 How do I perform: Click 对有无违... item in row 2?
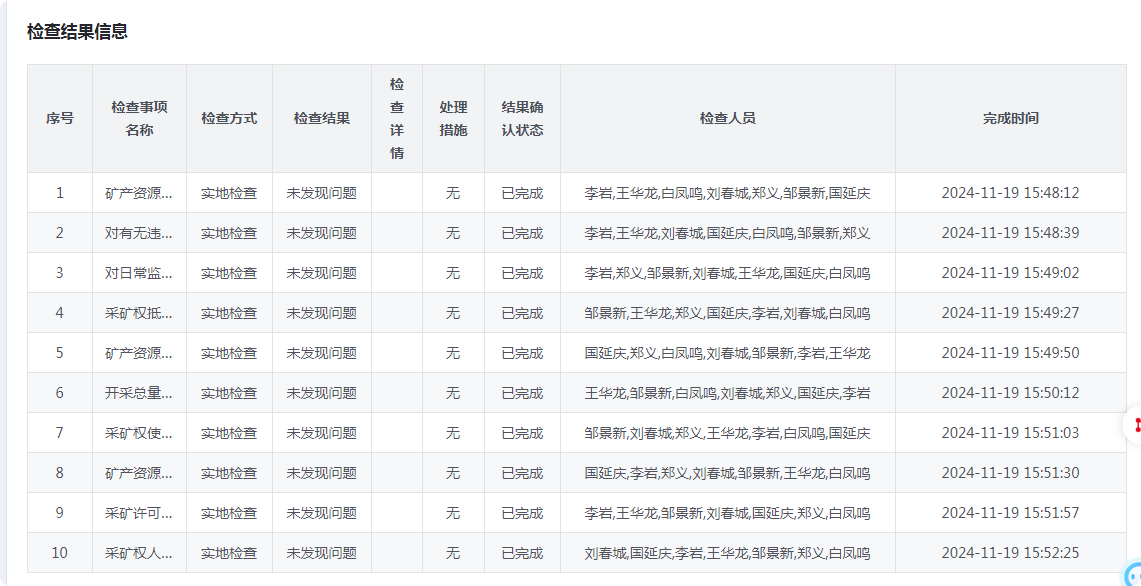coord(139,233)
